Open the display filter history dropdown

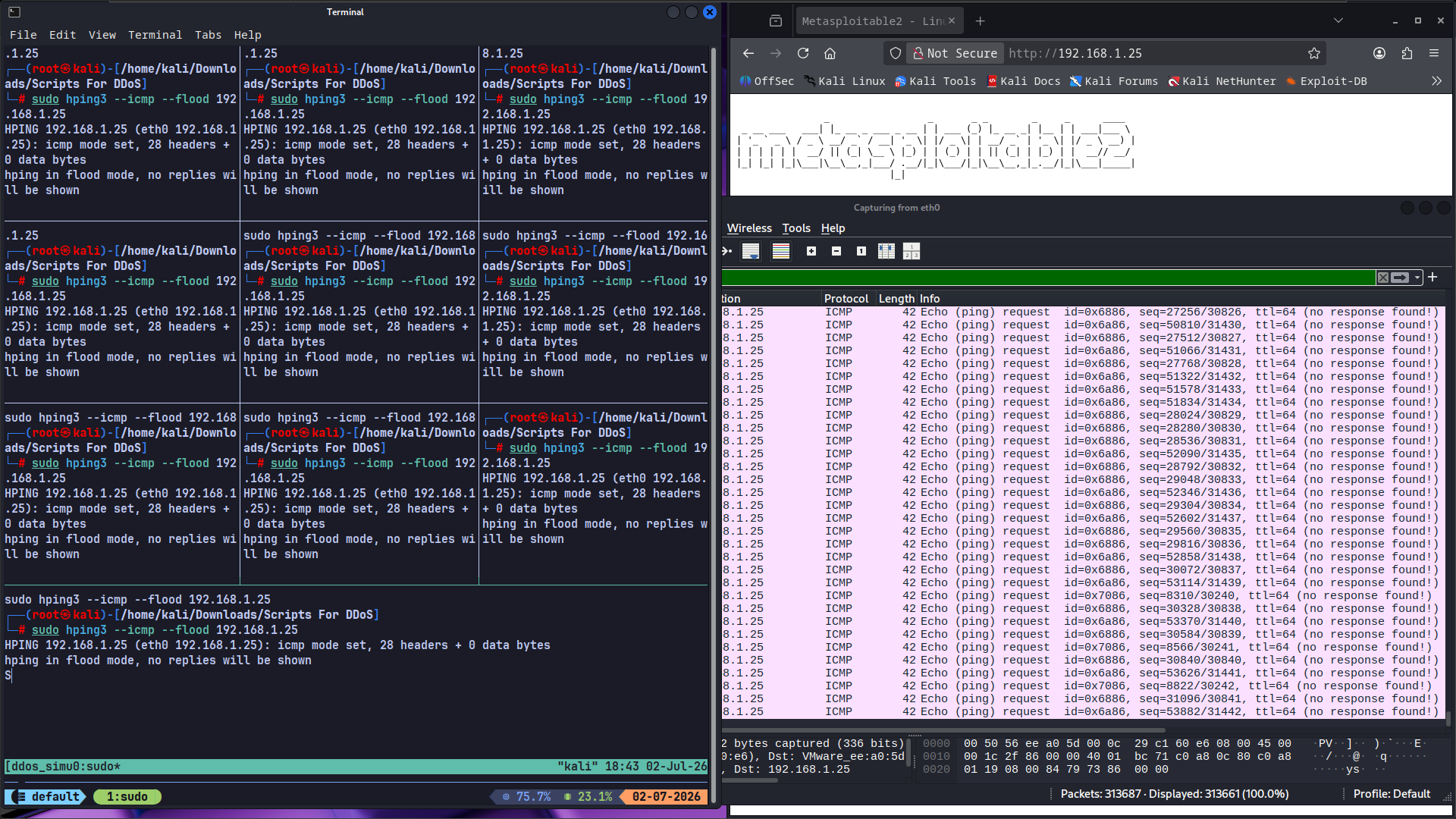[x=1417, y=278]
